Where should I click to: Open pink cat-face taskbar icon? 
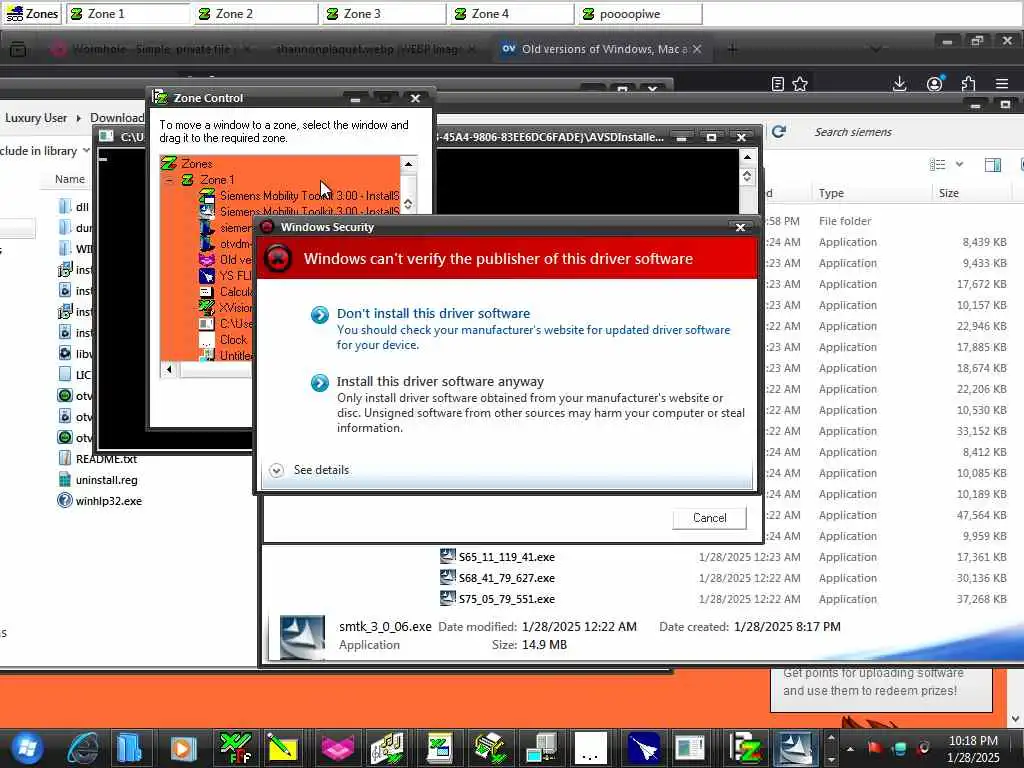pos(337,748)
